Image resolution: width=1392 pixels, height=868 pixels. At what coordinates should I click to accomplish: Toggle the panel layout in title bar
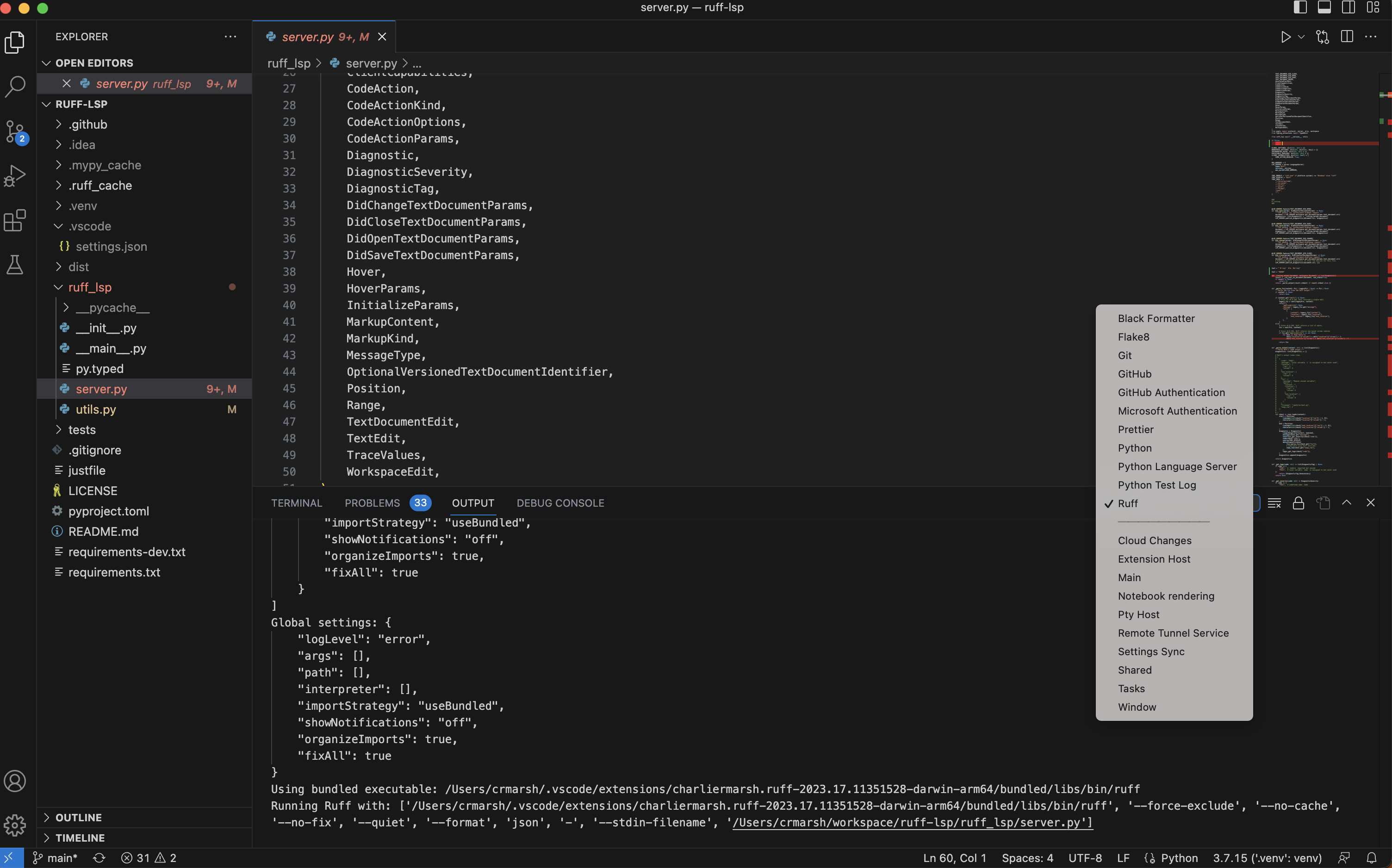point(1325,7)
